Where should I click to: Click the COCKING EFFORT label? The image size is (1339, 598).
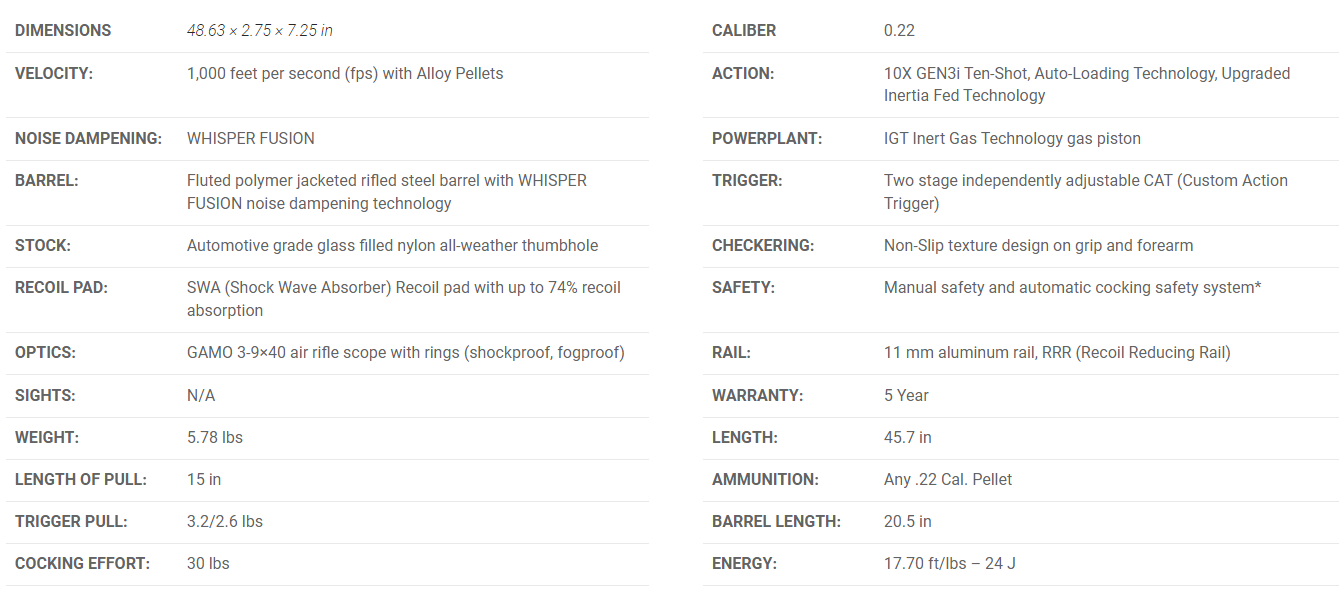click(82, 564)
